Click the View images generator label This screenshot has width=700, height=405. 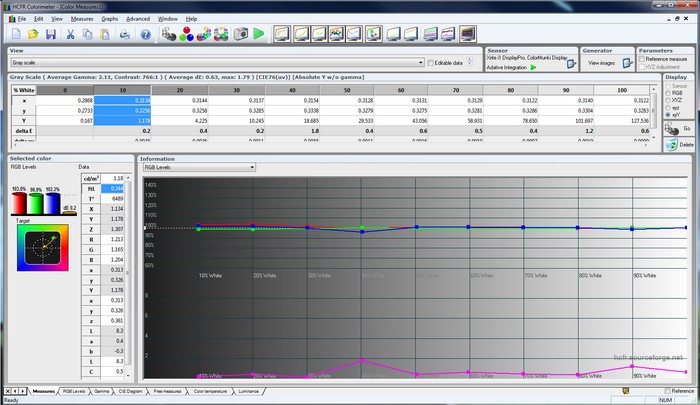(x=601, y=63)
